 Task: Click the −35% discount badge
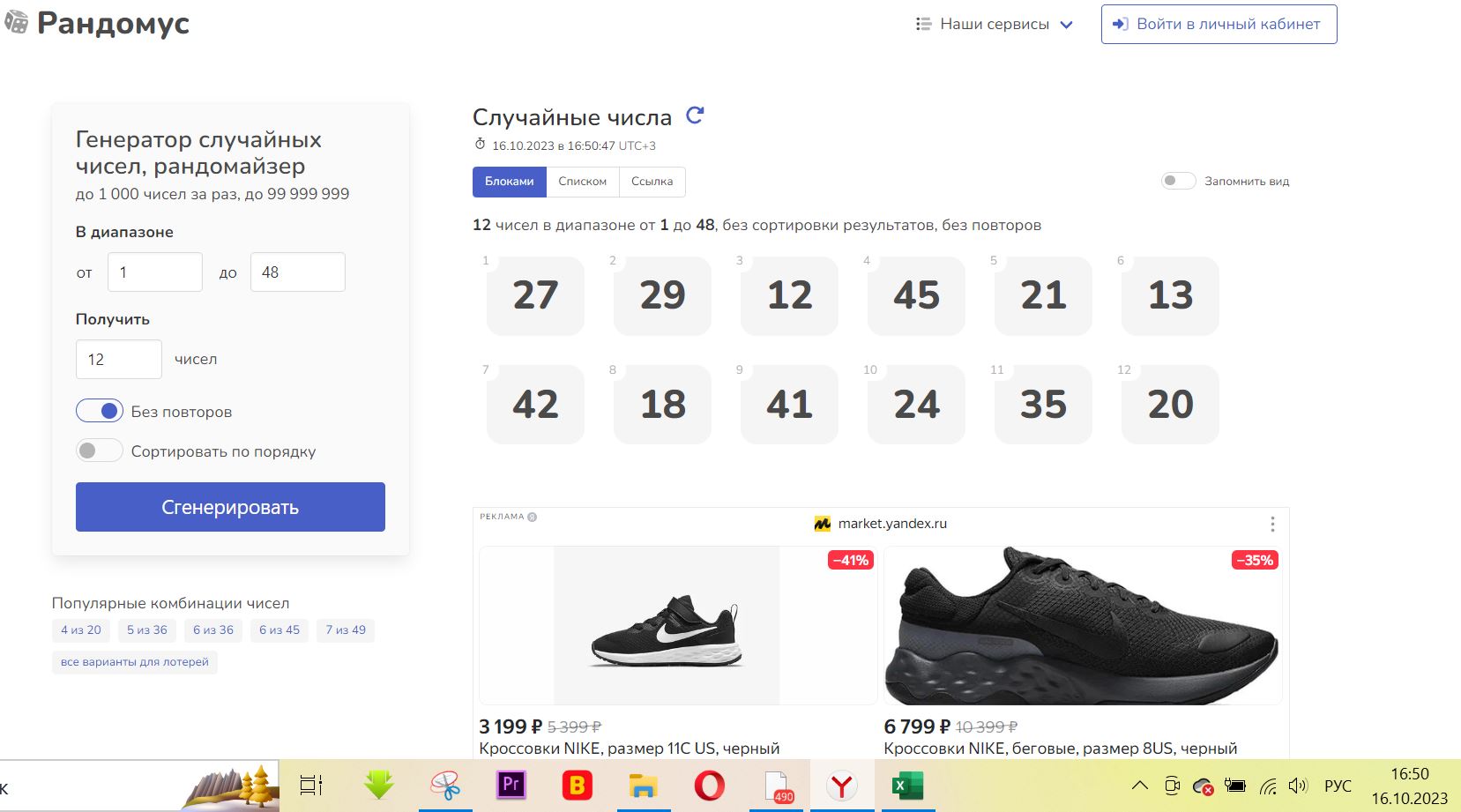coord(1255,560)
